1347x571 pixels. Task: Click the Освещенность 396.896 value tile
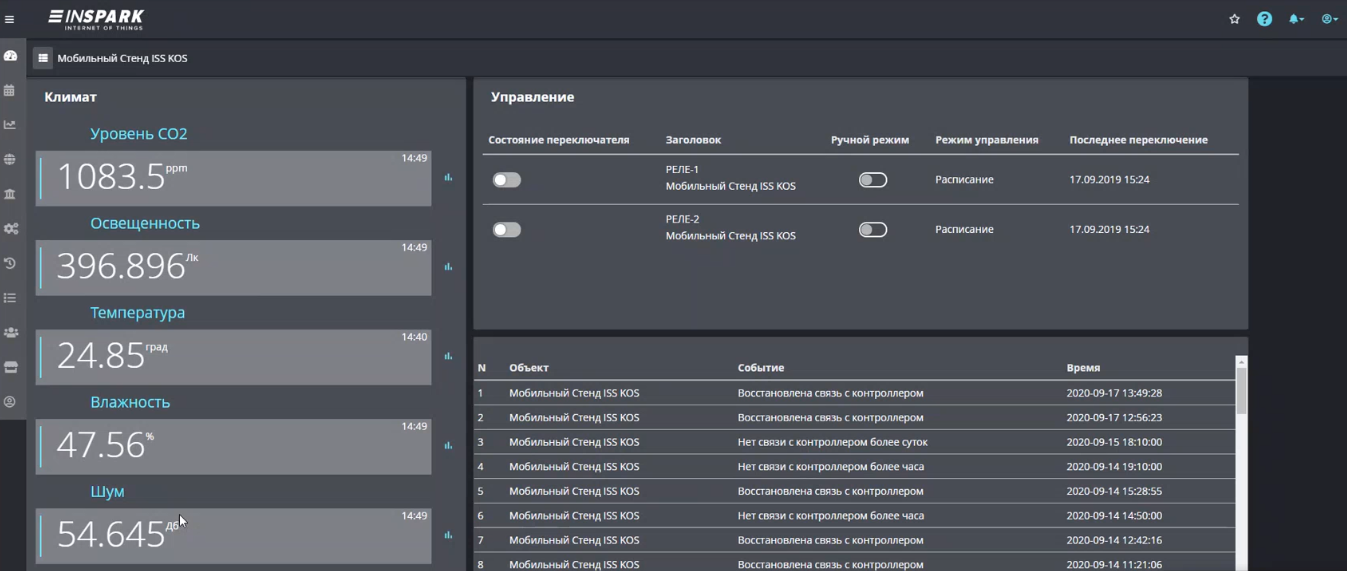coord(233,267)
